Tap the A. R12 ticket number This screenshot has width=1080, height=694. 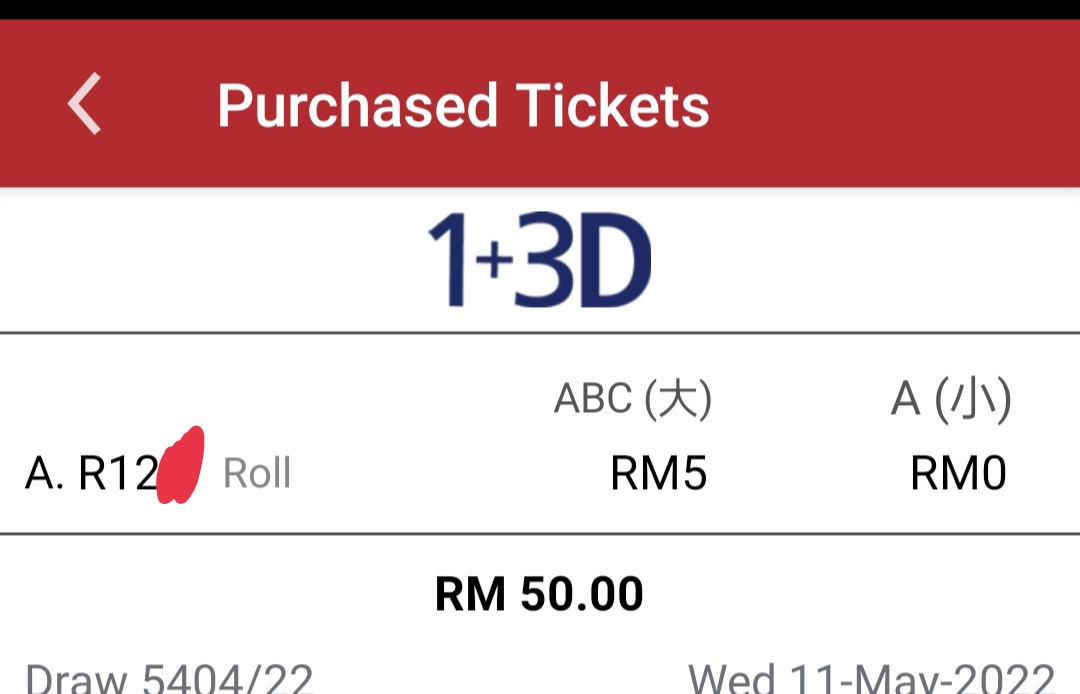click(92, 474)
